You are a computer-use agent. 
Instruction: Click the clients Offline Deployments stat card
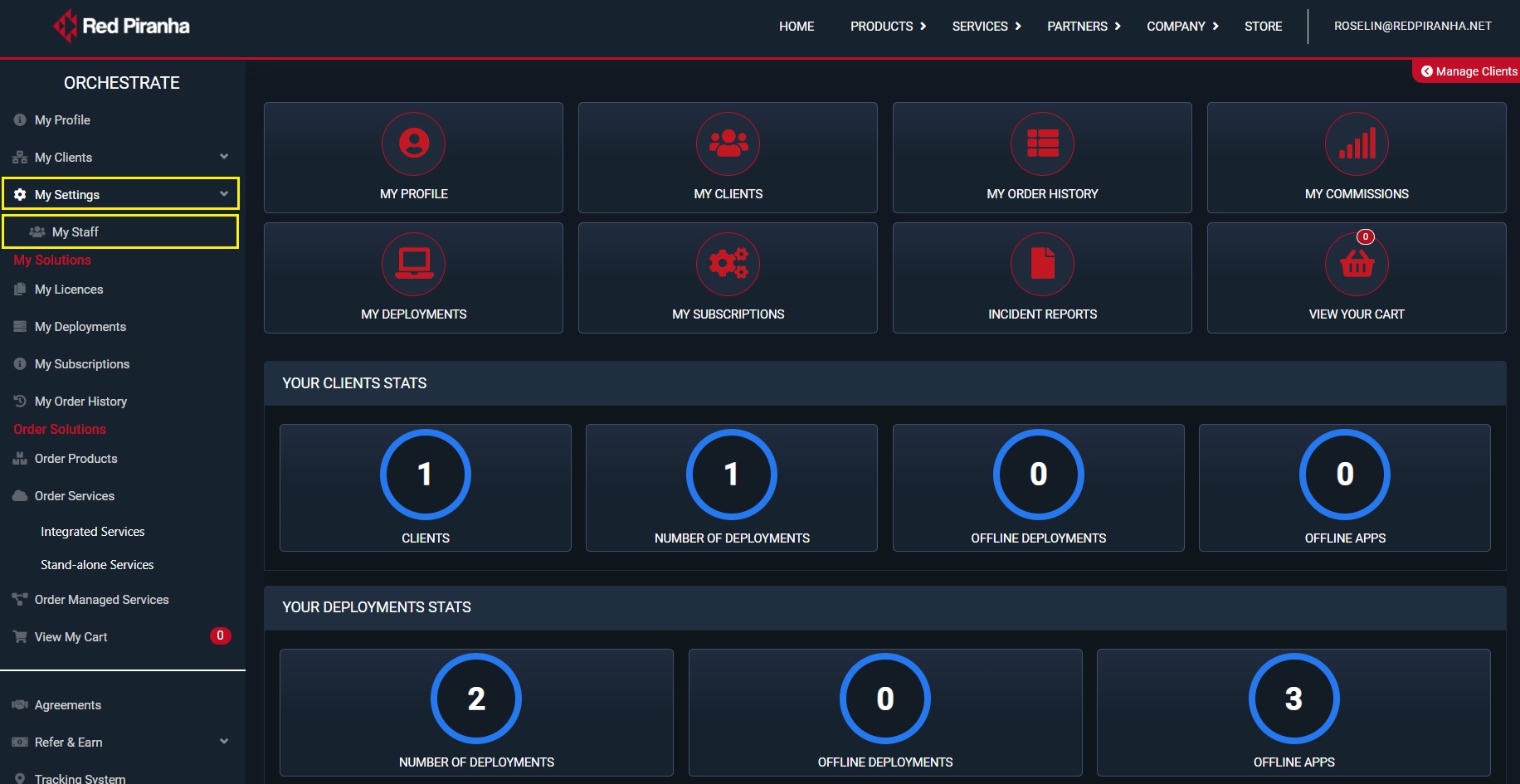pos(1038,488)
